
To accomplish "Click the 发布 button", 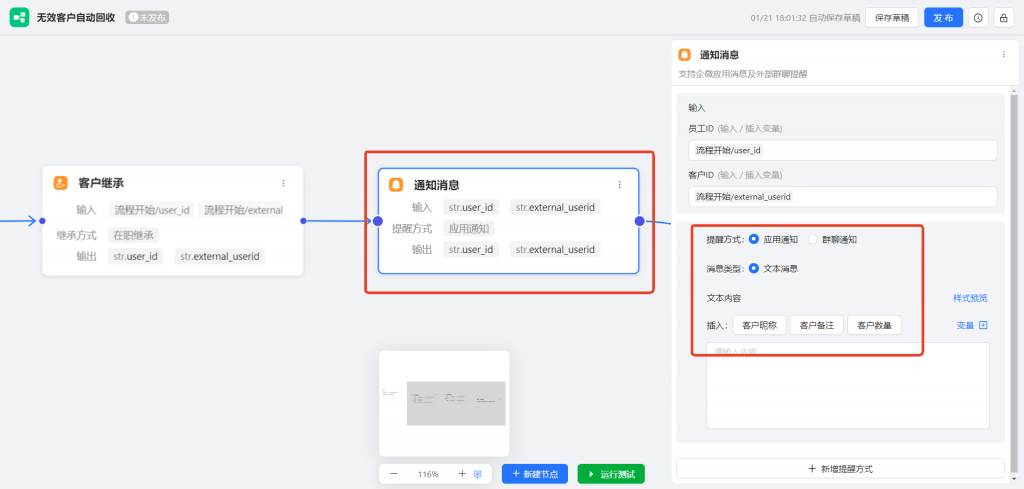I will (944, 18).
